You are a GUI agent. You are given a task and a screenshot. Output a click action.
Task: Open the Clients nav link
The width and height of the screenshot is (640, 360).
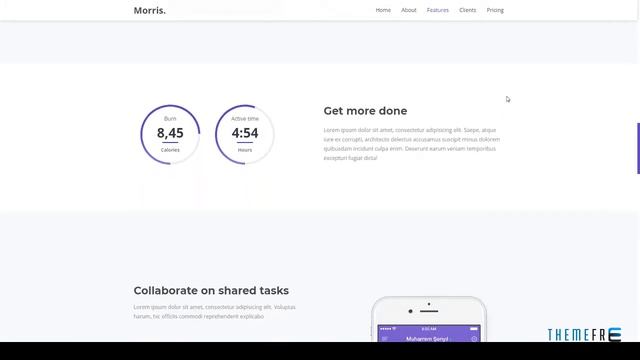[x=467, y=10]
